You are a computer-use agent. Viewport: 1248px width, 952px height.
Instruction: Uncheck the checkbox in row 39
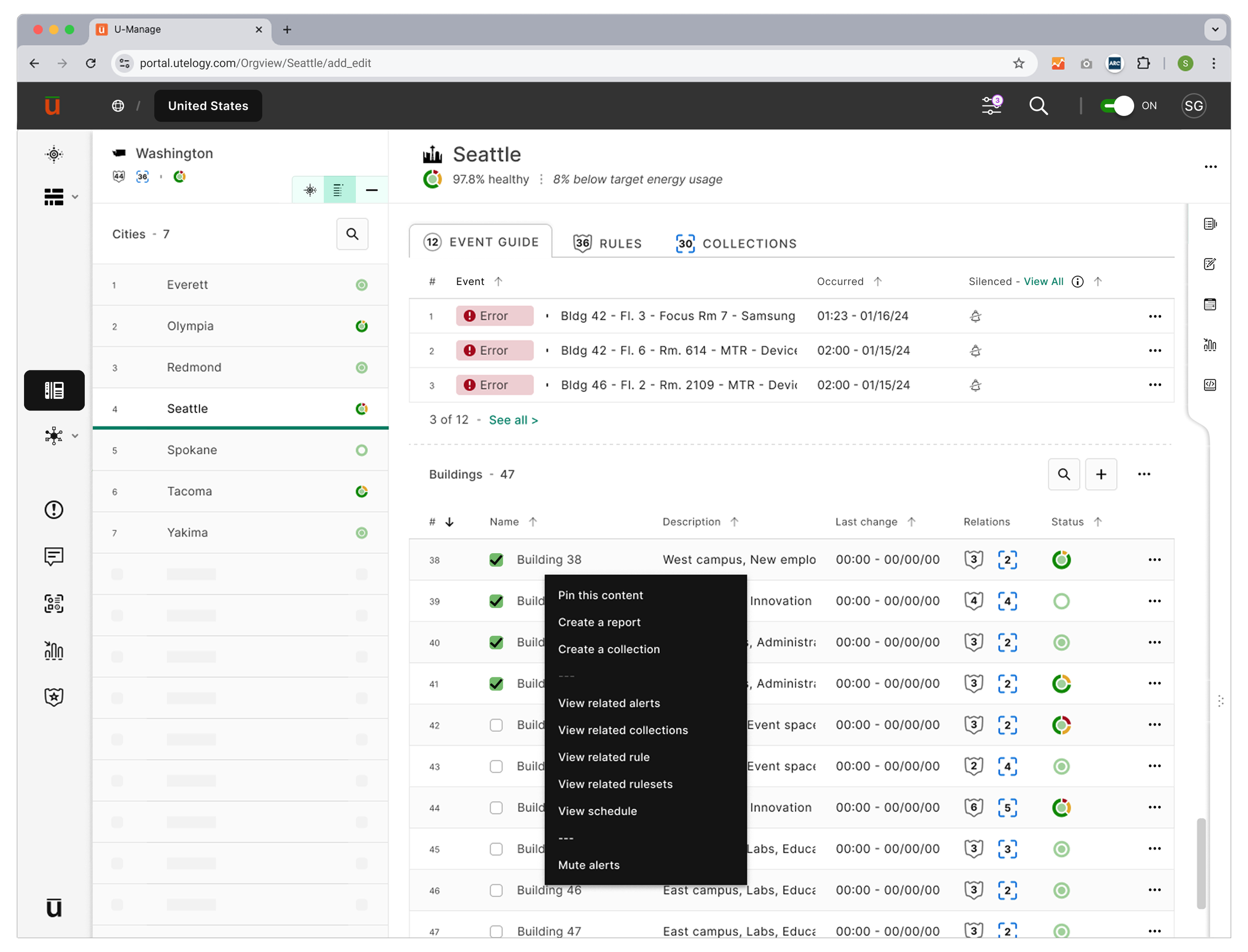click(496, 601)
